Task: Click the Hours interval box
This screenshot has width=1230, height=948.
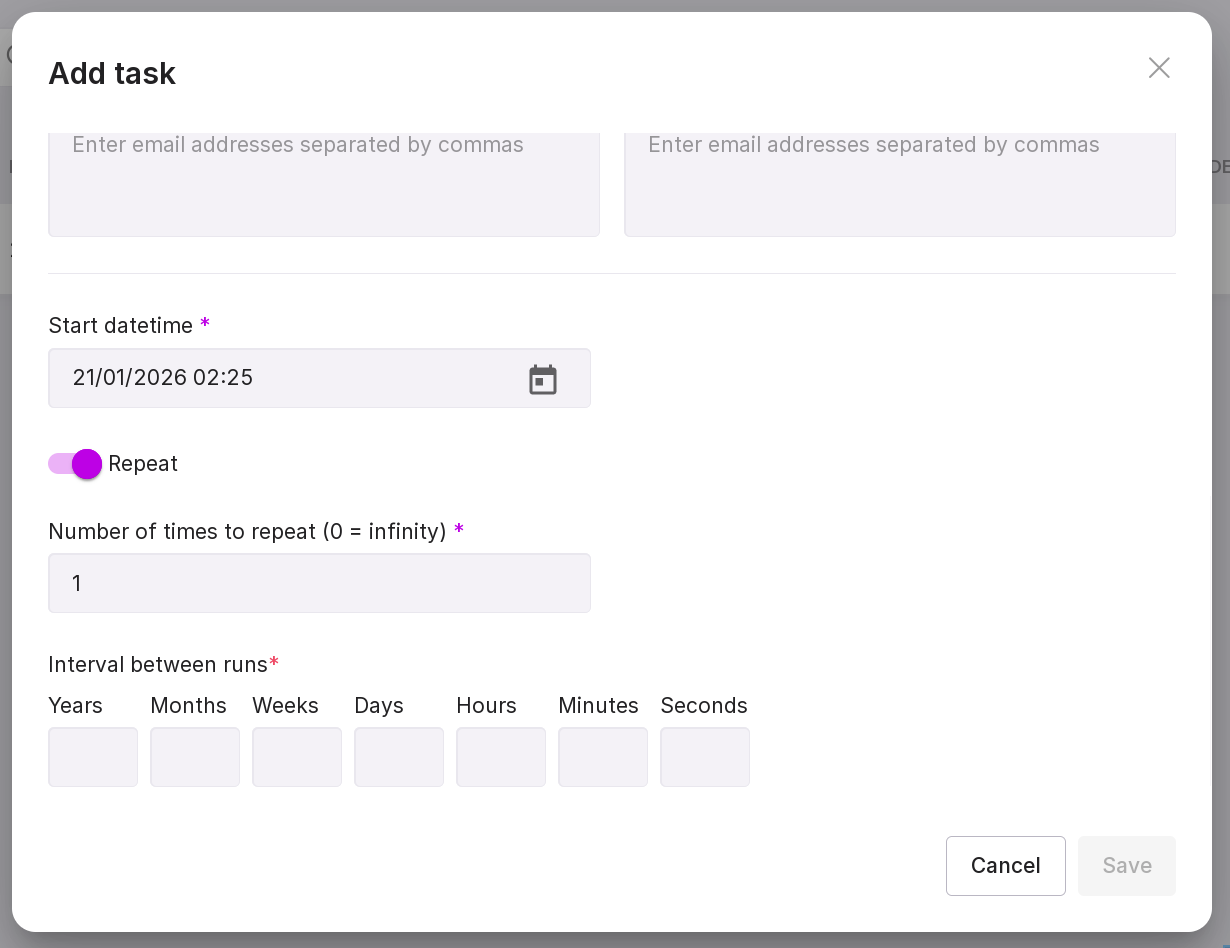Action: (501, 757)
